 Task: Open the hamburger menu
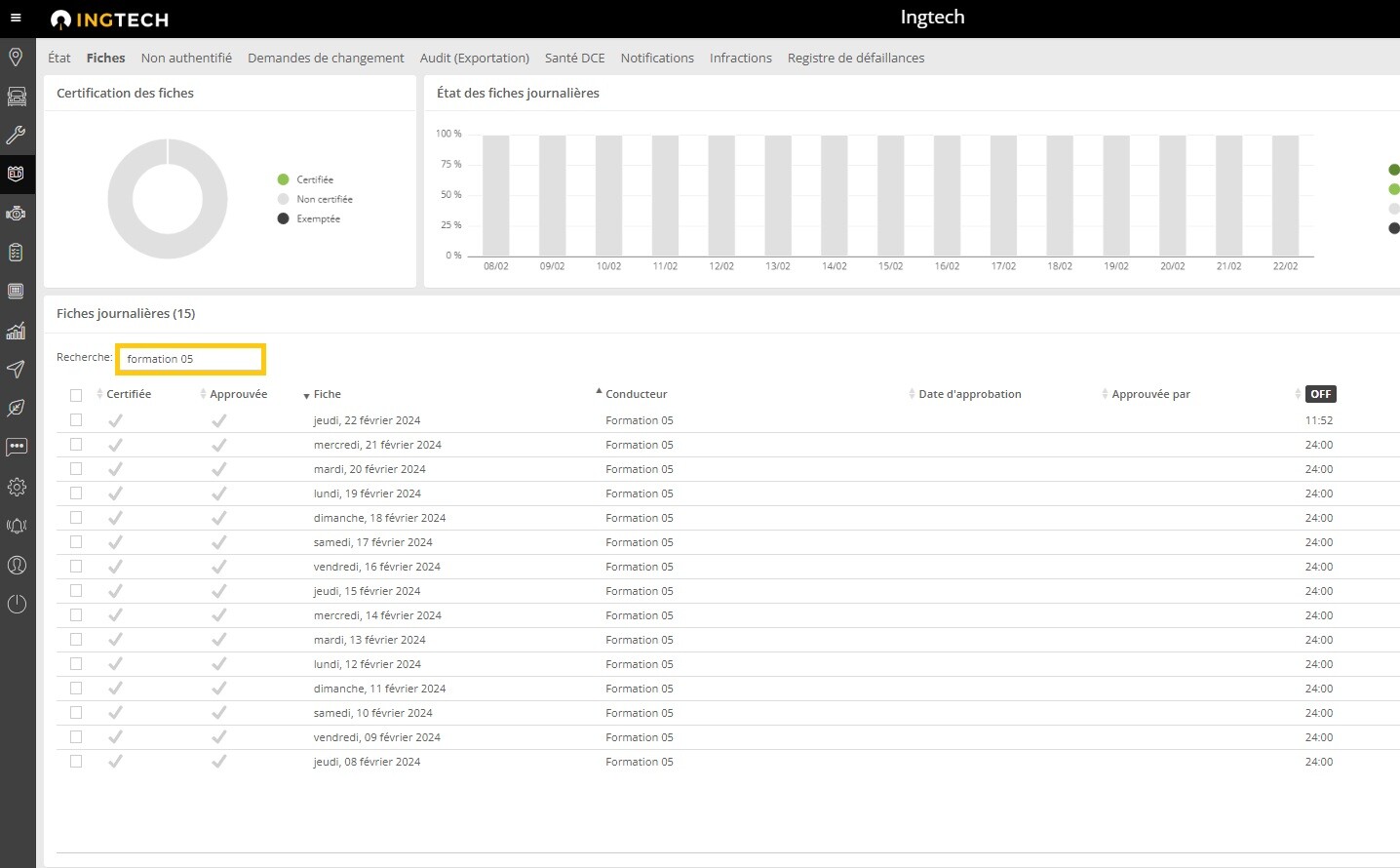tap(16, 18)
